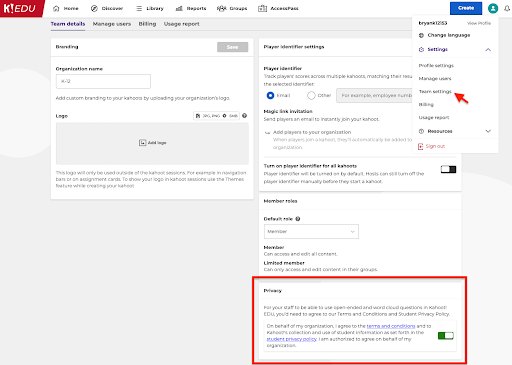Click the custom identifier example text field

point(375,96)
